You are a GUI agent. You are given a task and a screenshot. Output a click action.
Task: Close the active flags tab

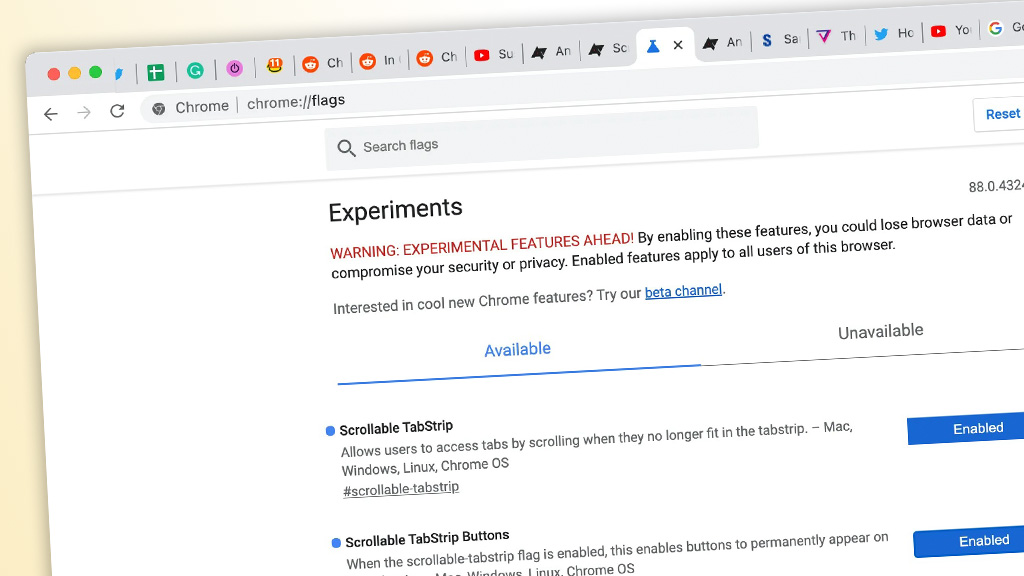(x=678, y=45)
